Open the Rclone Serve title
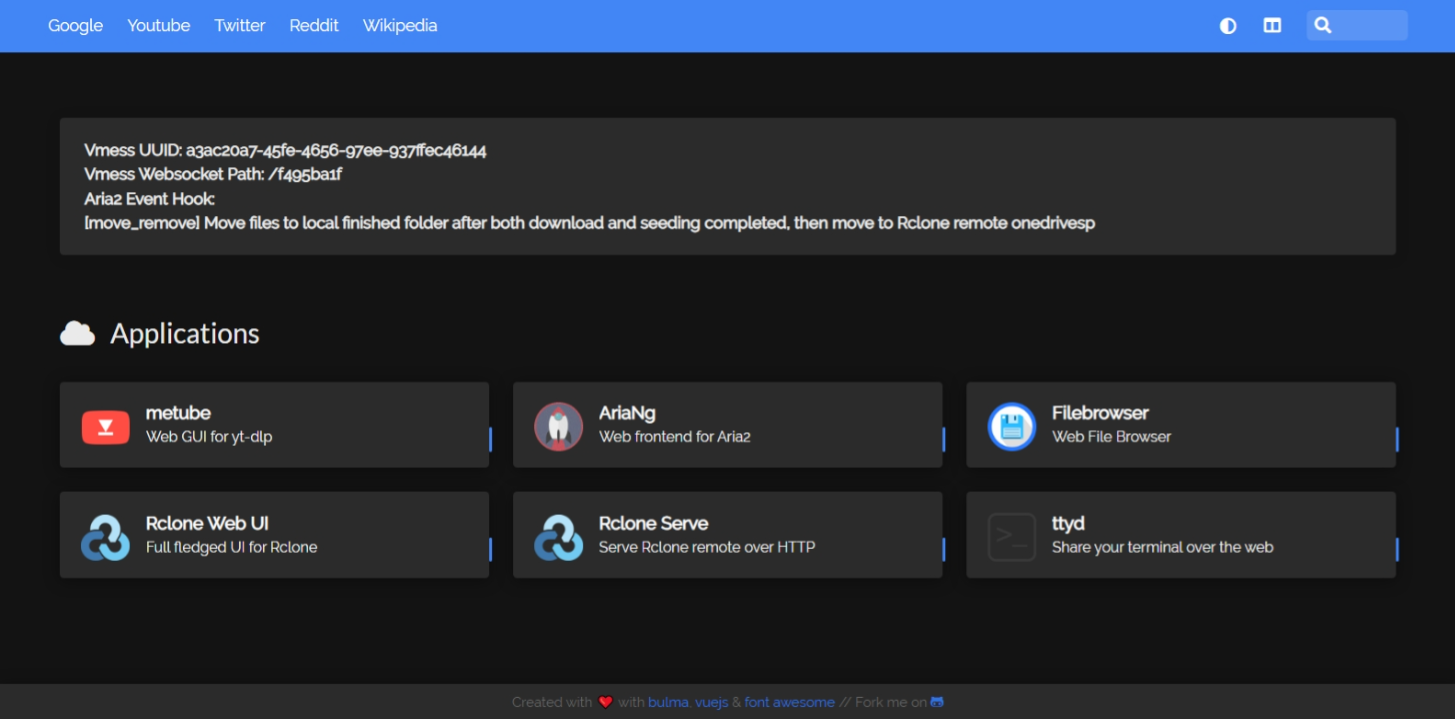Viewport: 1455px width, 719px height. 653,523
